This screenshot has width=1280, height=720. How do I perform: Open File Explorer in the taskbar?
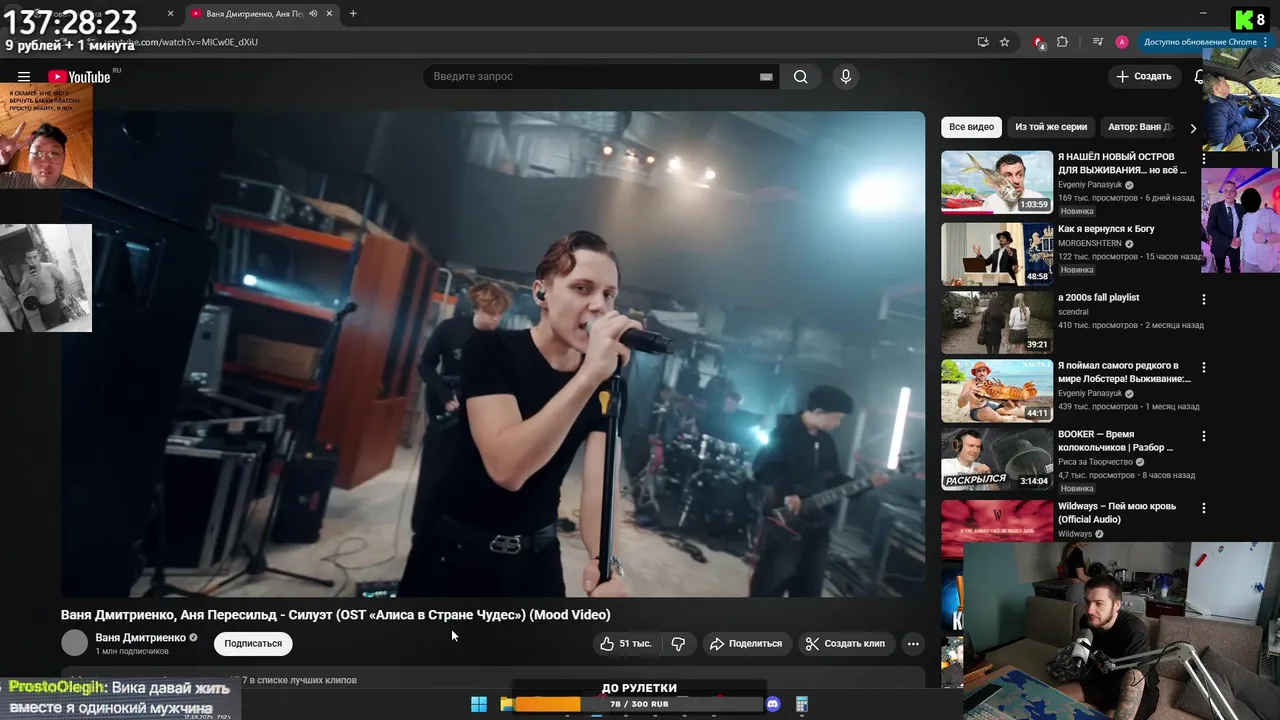click(507, 704)
